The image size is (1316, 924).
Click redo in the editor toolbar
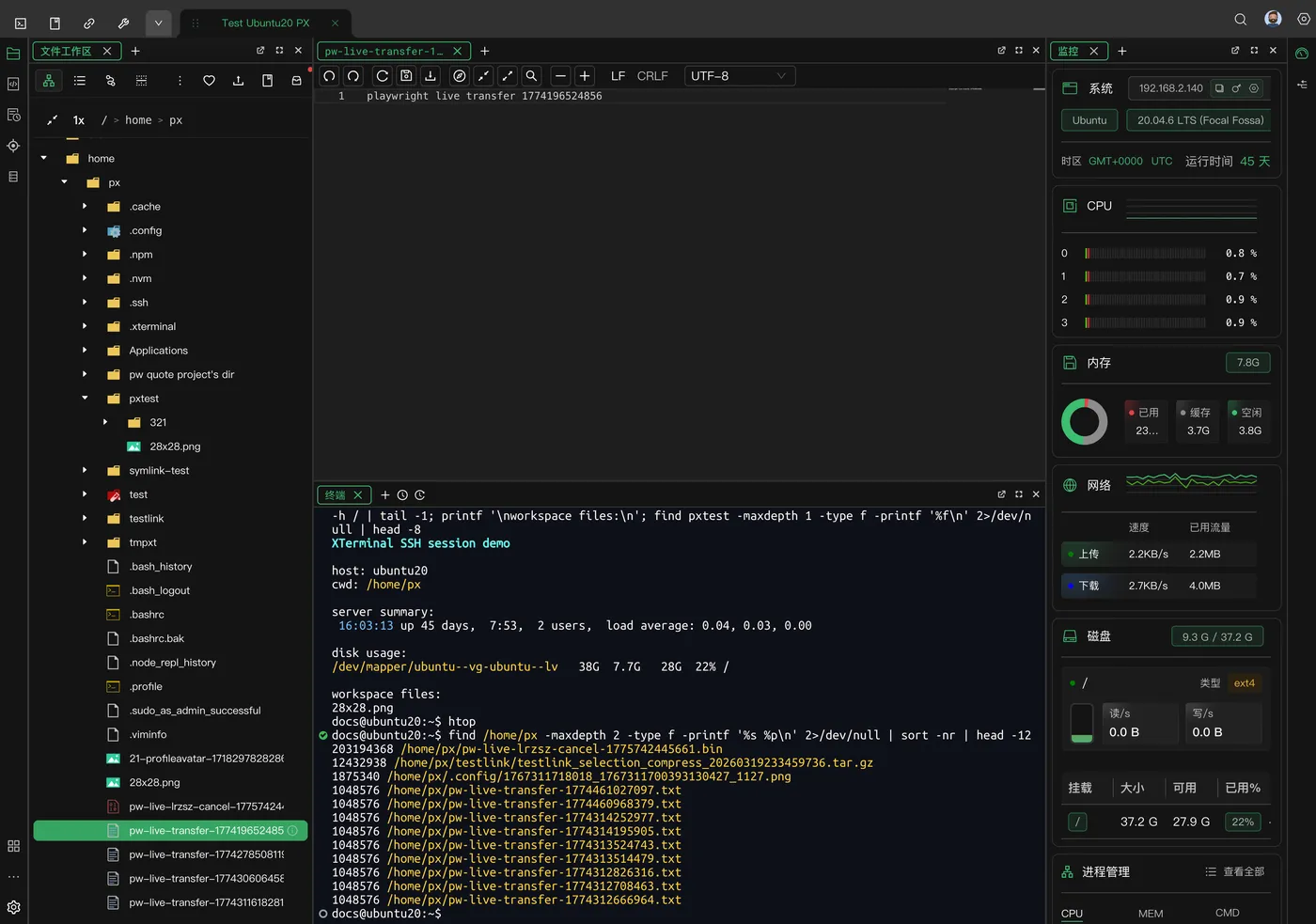point(353,76)
